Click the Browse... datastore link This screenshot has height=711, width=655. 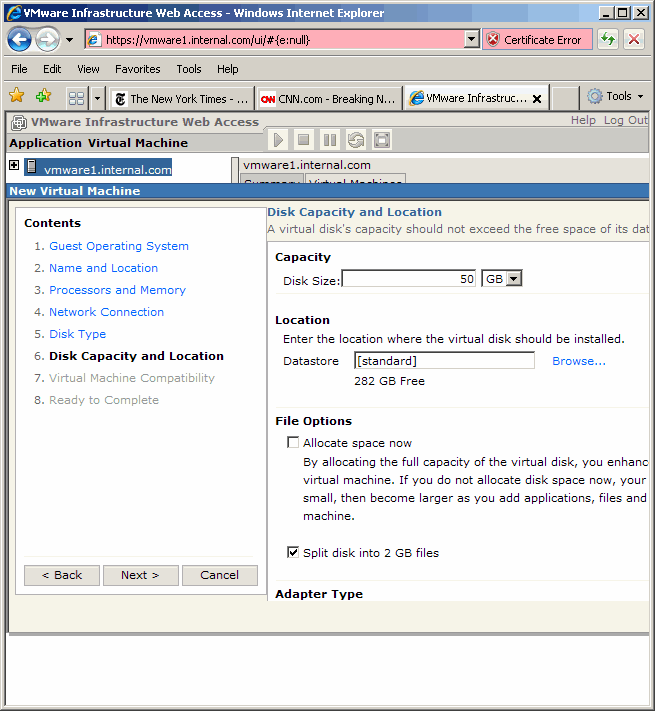click(578, 361)
